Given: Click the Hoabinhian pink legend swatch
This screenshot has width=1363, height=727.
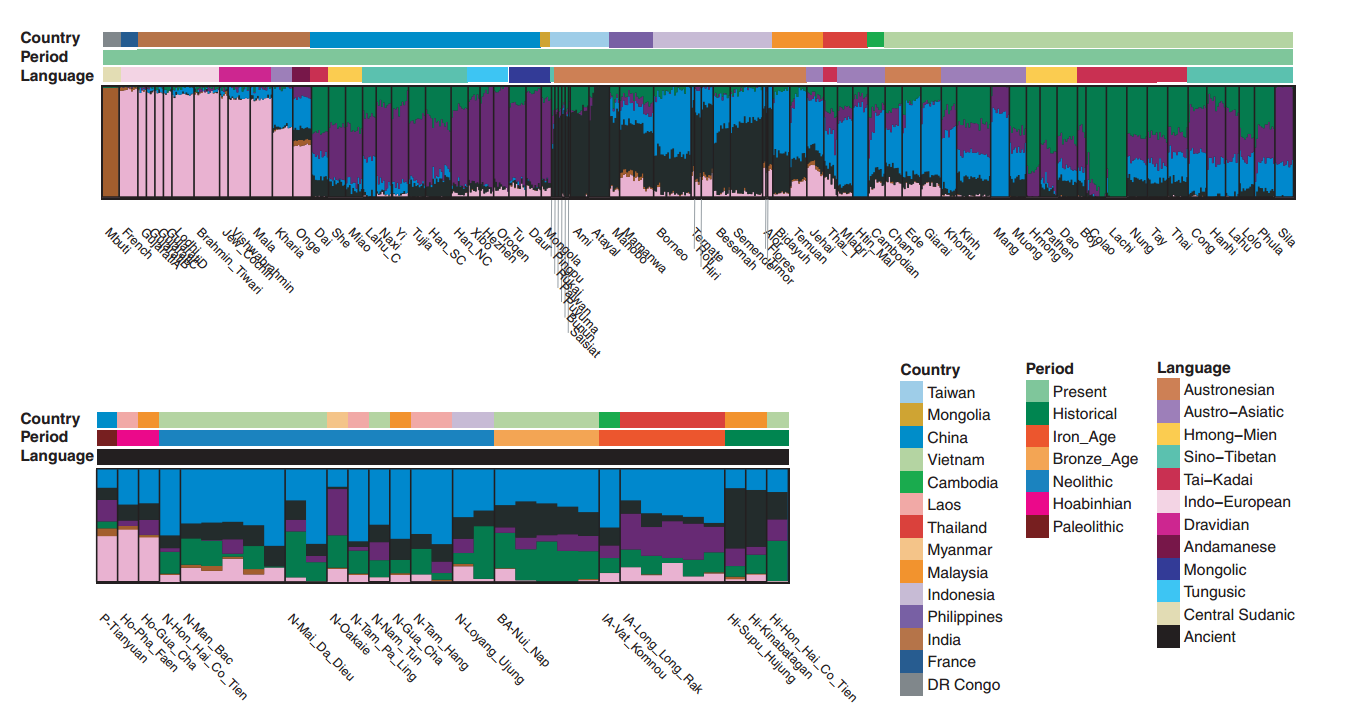Looking at the screenshot, I should tap(1037, 504).
